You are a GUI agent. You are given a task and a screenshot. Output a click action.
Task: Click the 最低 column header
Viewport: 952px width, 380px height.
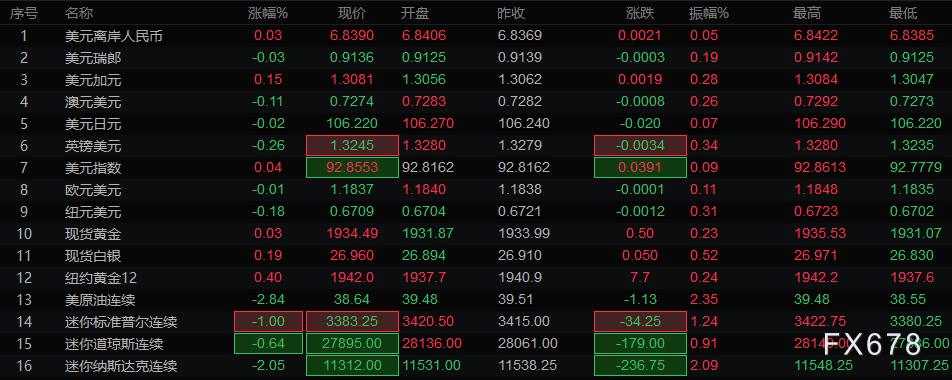click(x=903, y=13)
